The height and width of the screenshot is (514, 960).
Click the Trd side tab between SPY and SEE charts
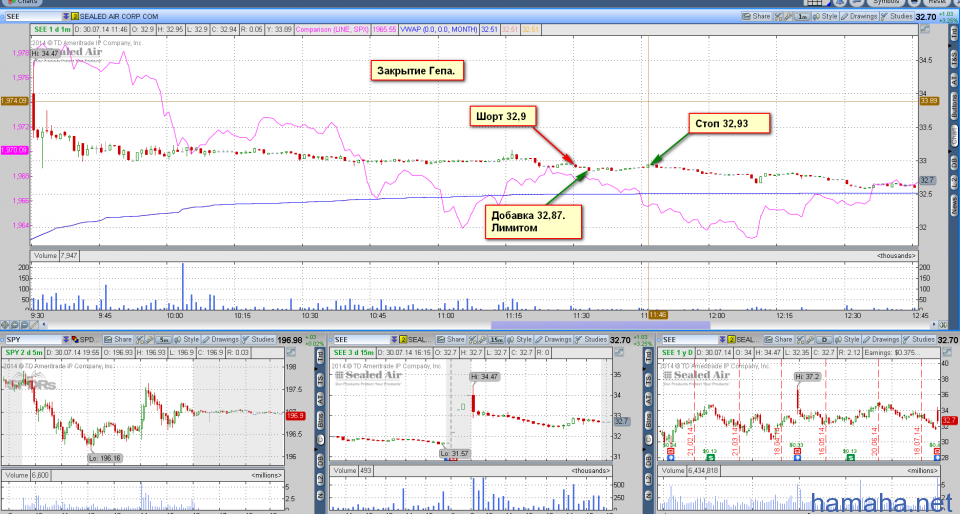[321, 357]
